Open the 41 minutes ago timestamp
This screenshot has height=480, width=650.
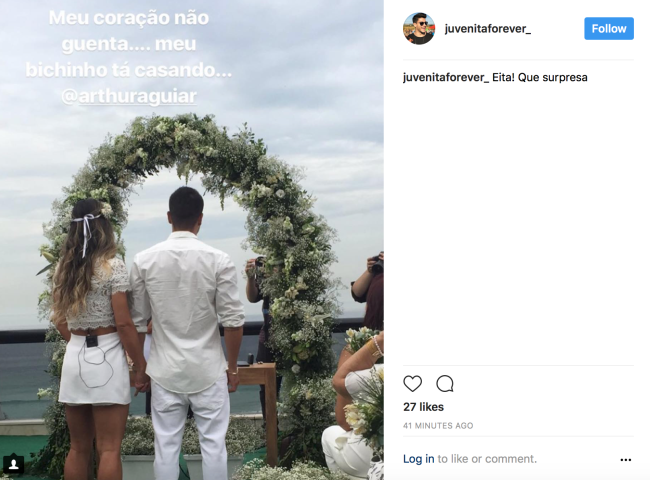438,426
